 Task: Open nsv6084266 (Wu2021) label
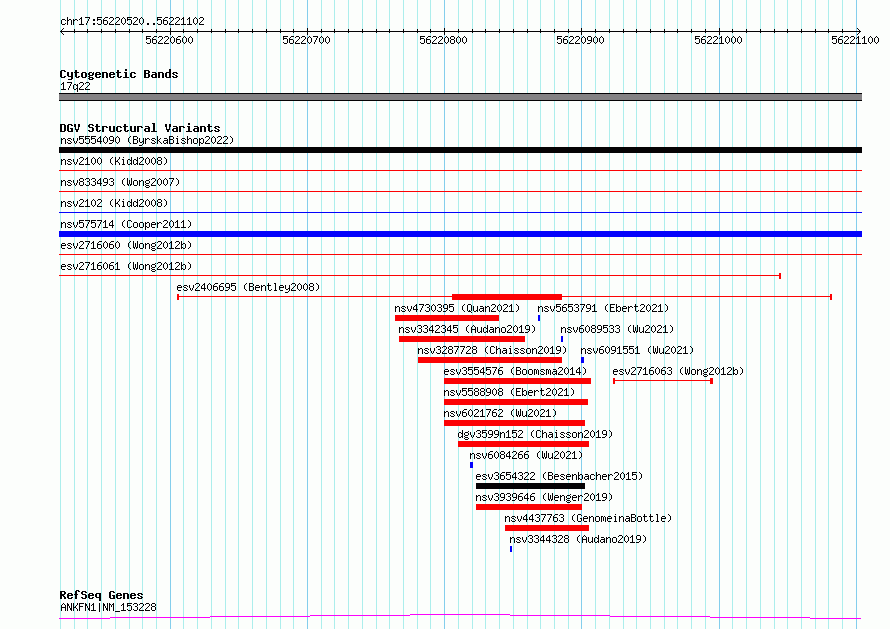point(526,455)
